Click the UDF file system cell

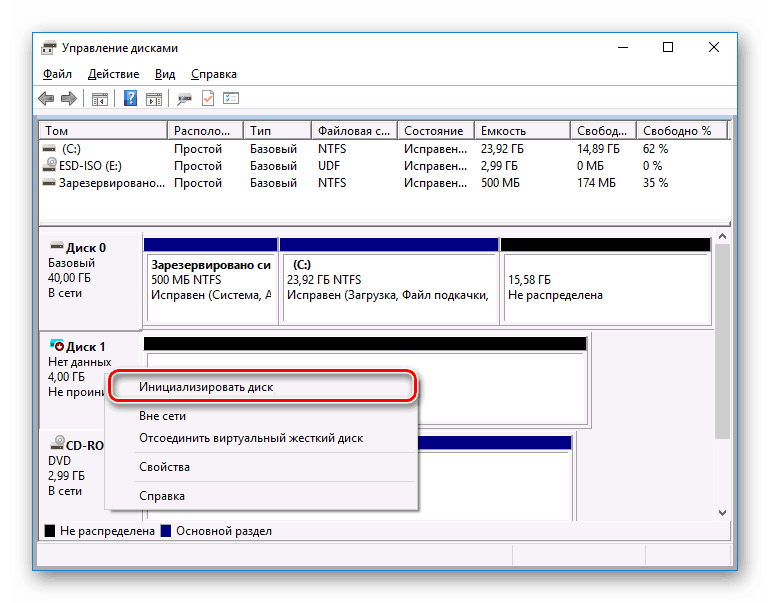click(329, 166)
